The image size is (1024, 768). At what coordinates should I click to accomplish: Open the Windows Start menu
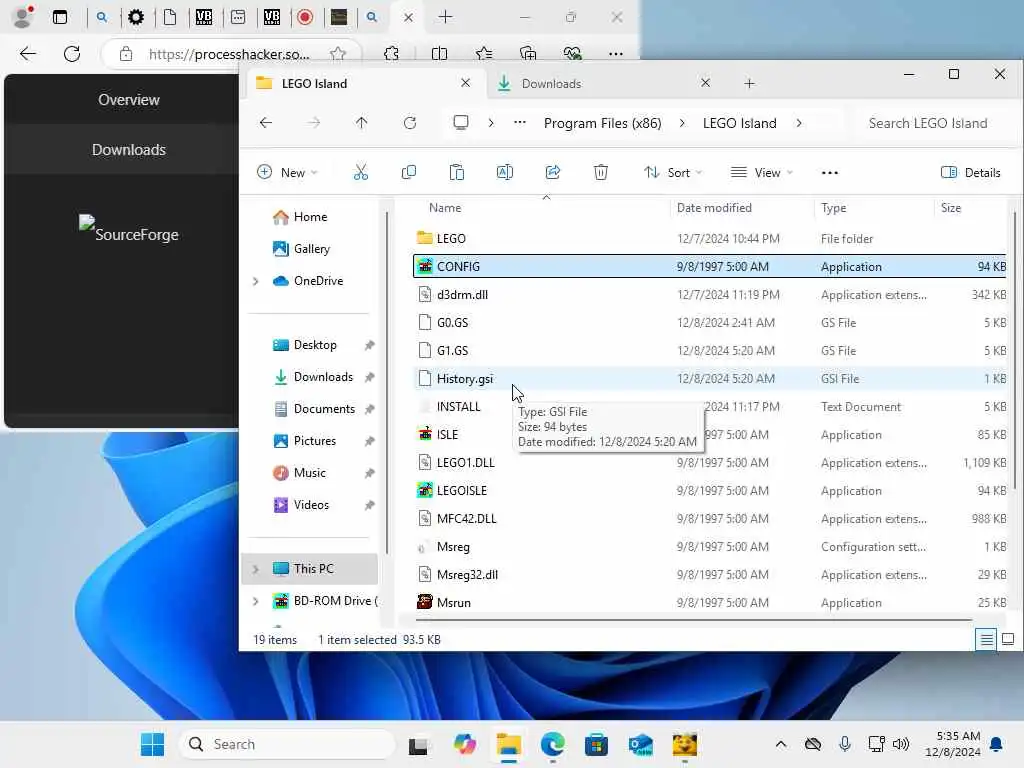coord(152,744)
